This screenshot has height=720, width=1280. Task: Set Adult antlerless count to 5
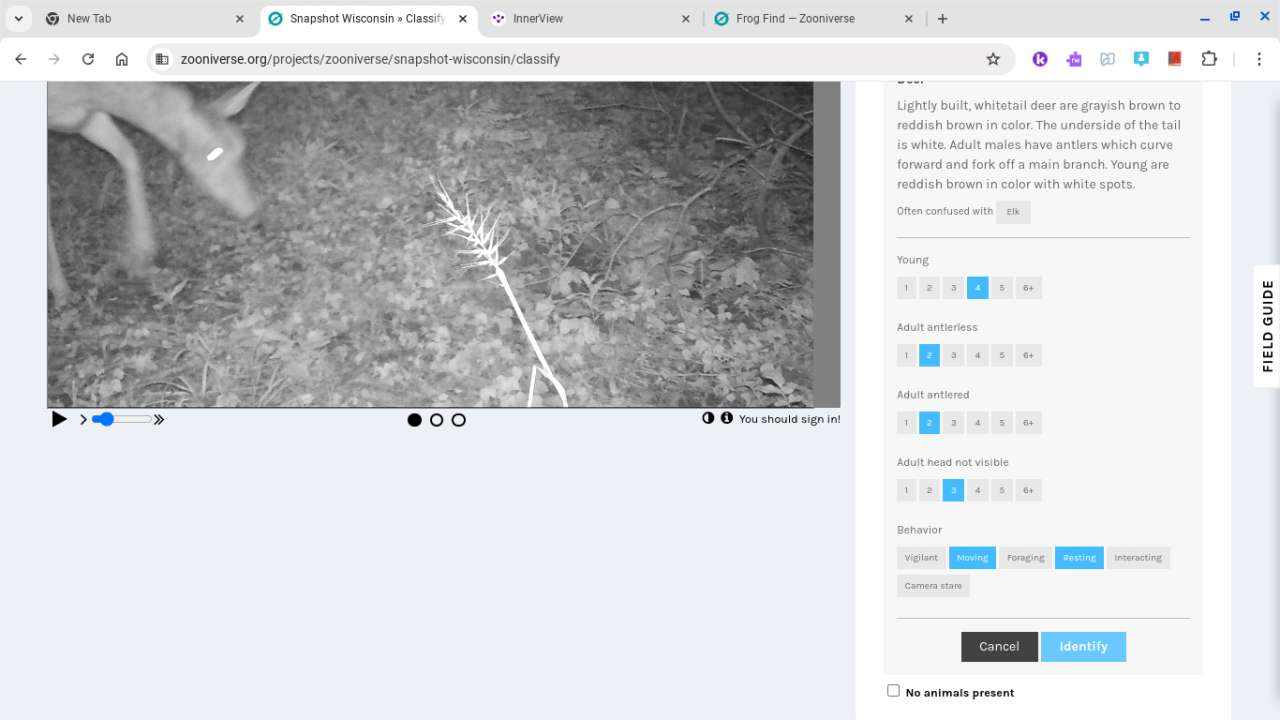[1001, 355]
